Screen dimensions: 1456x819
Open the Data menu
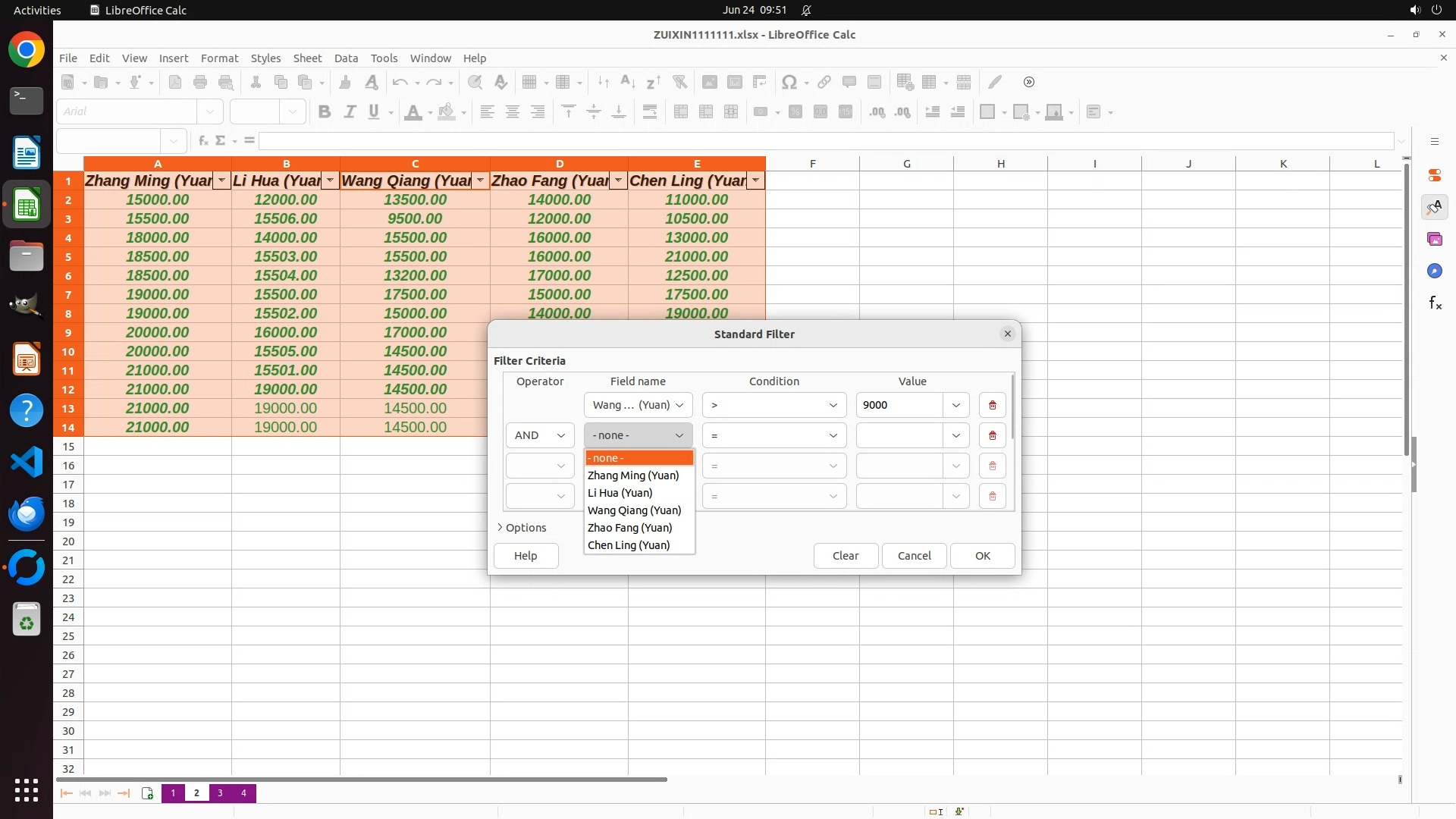[346, 58]
